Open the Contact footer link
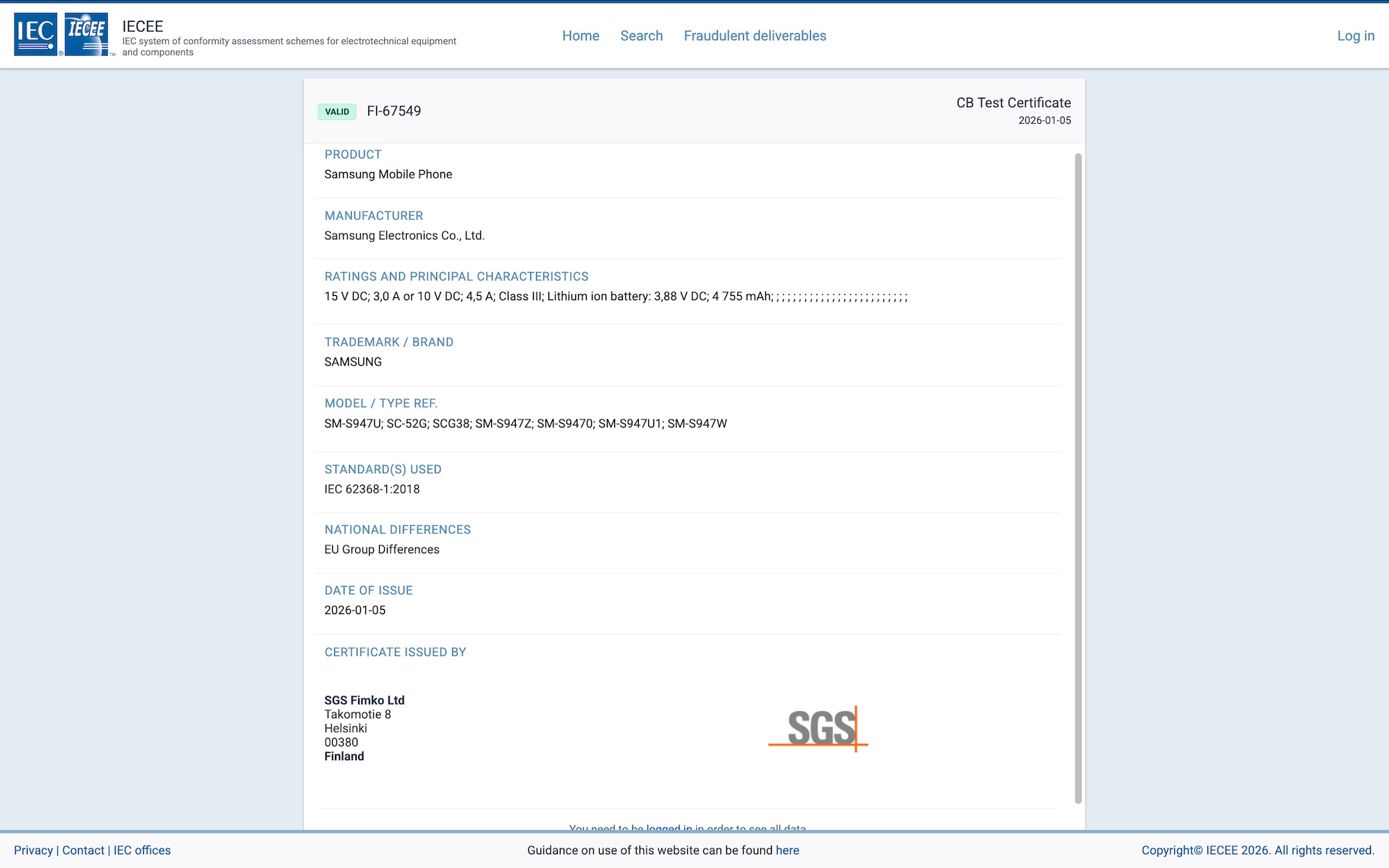The width and height of the screenshot is (1389, 868). (x=83, y=850)
